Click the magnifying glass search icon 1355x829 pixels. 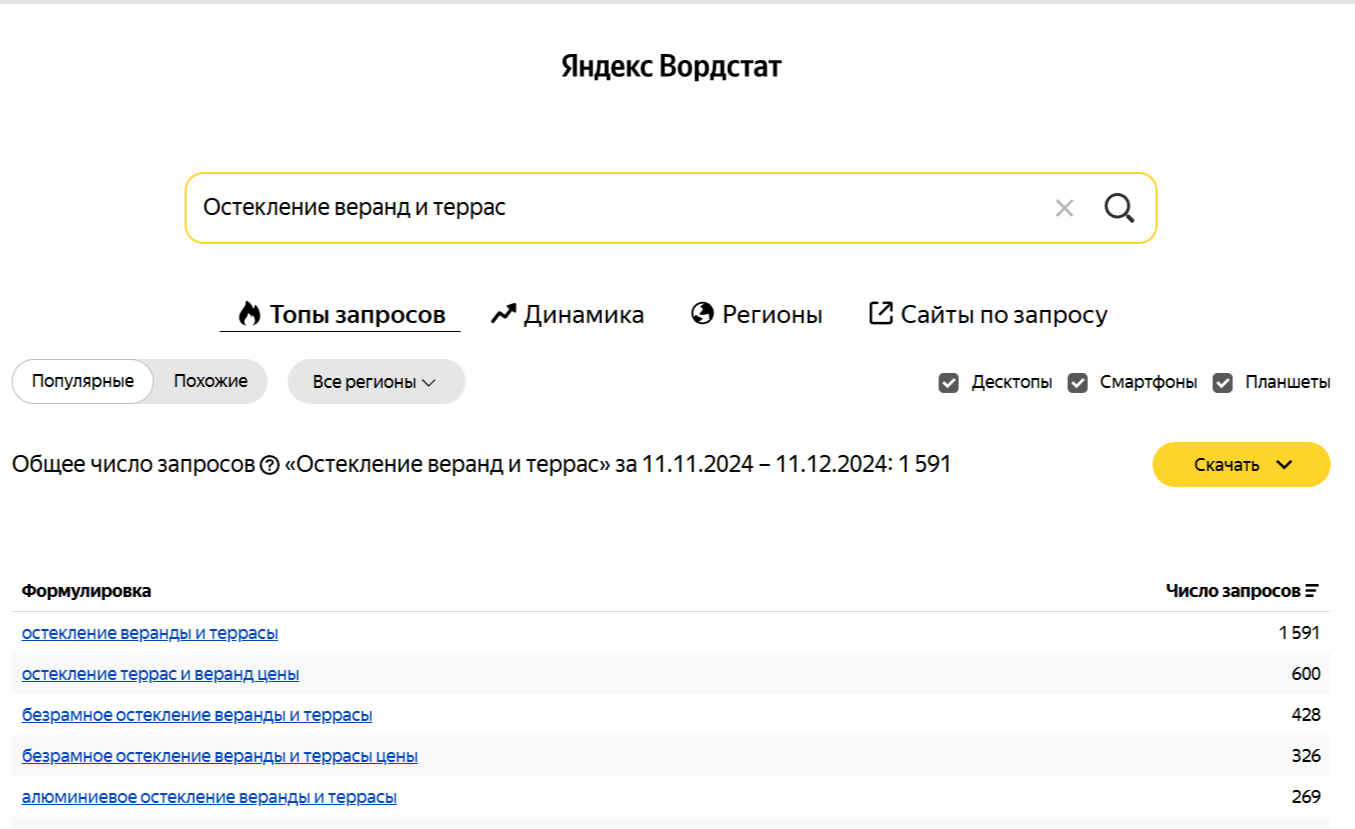click(x=1119, y=208)
